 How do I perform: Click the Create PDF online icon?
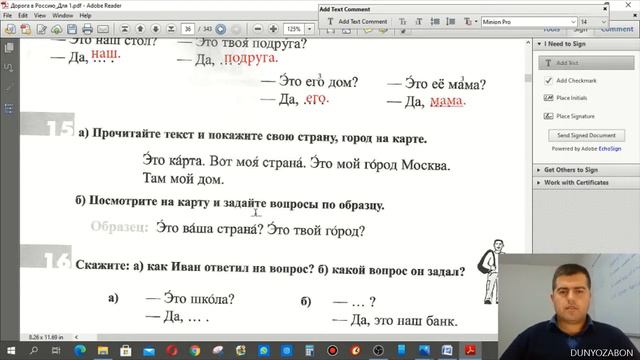(26, 29)
